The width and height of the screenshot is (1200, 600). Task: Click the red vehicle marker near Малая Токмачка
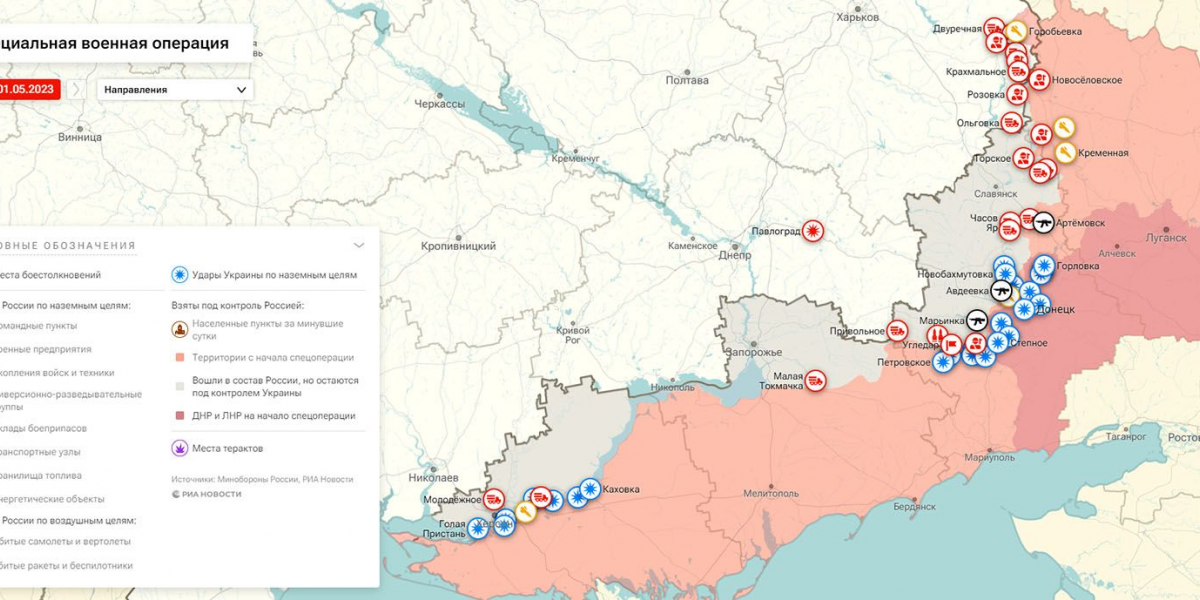(x=816, y=380)
